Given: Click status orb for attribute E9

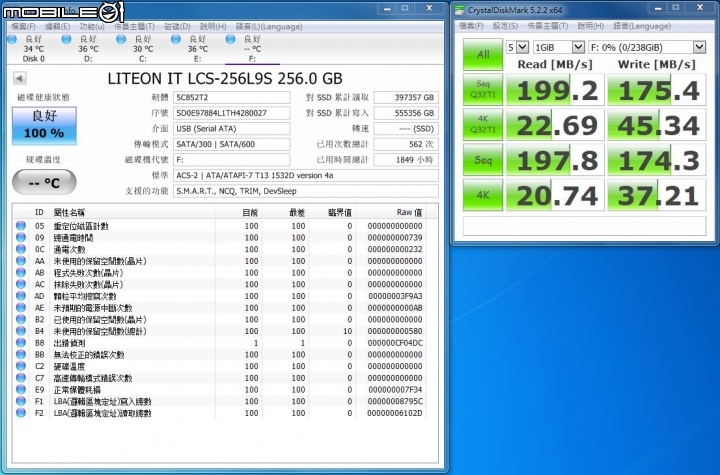Looking at the screenshot, I should point(21,390).
